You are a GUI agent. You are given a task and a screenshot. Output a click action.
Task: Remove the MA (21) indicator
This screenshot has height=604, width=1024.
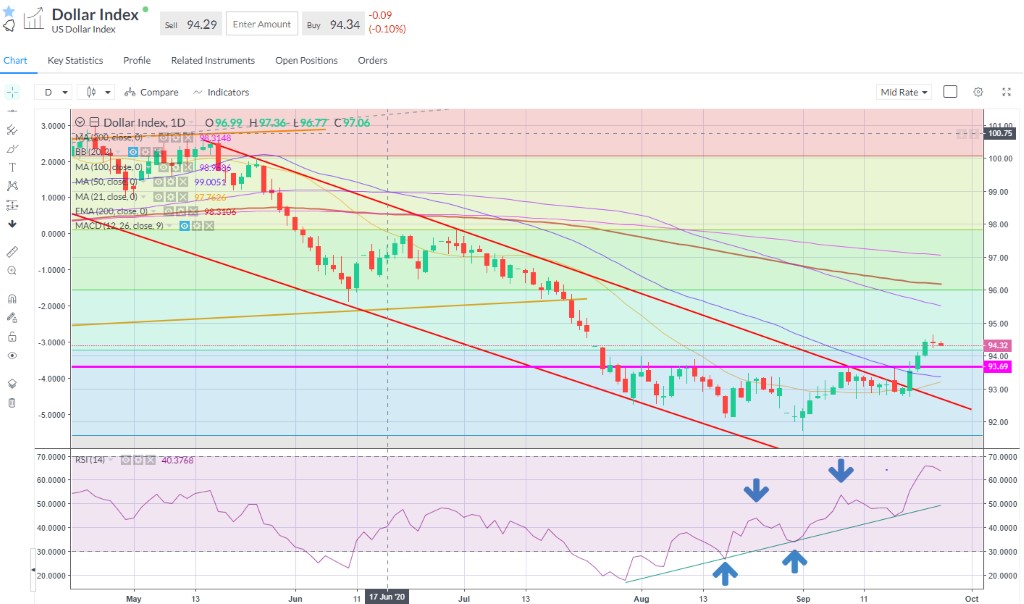tap(184, 197)
